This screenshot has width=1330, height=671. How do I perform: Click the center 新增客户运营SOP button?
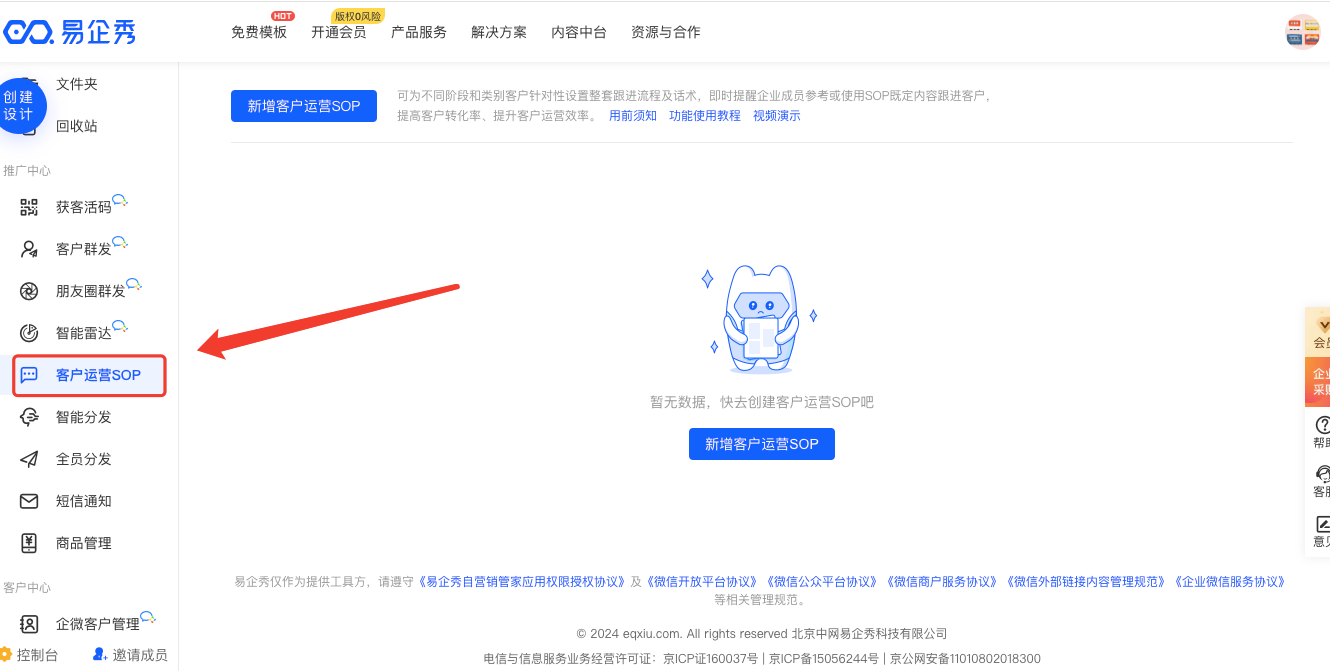tap(762, 444)
